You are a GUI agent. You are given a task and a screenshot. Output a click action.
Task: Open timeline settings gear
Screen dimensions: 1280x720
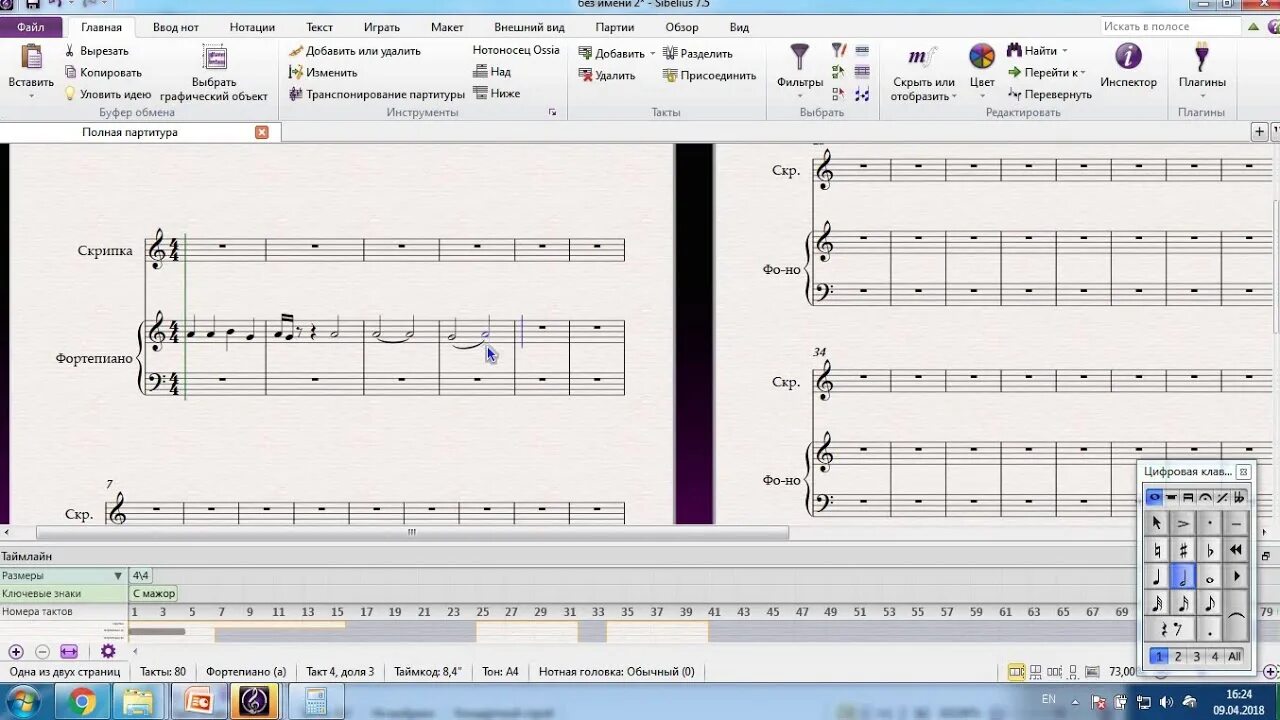[108, 652]
